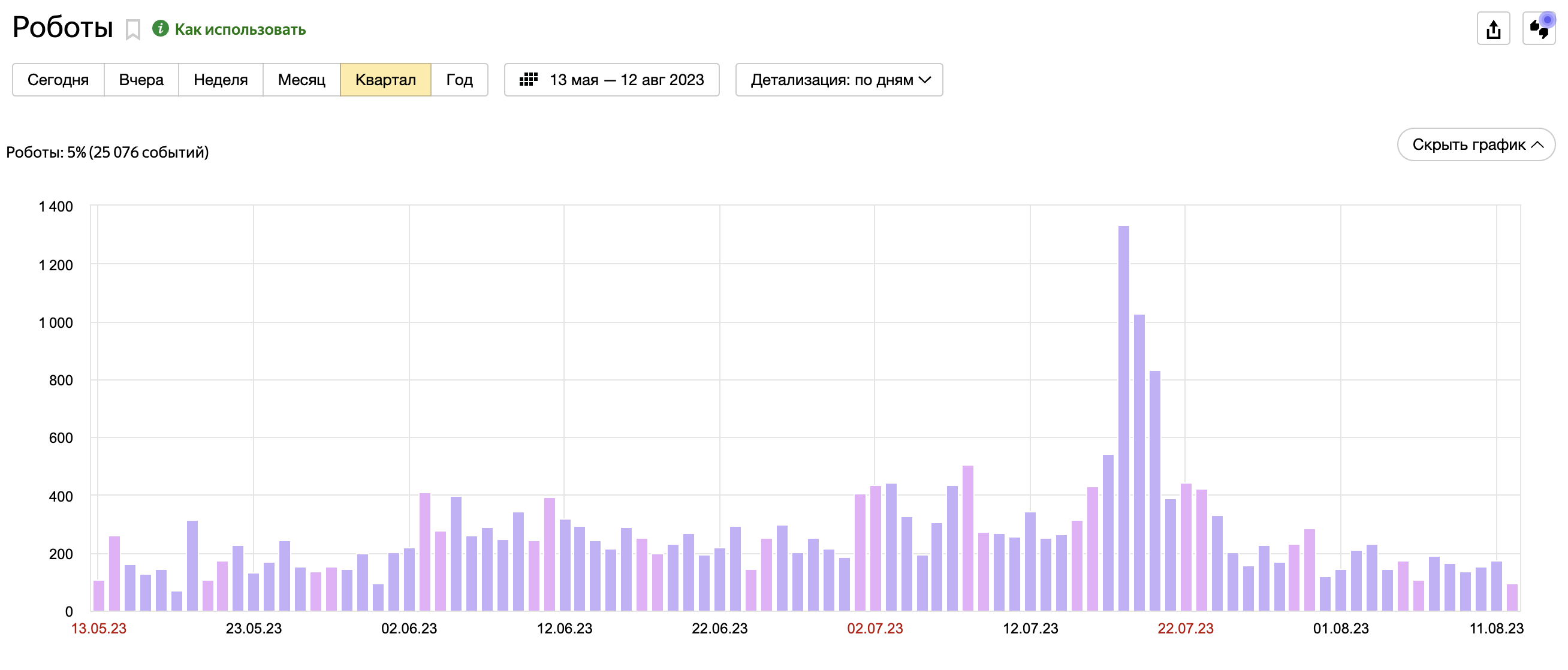
Task: Click the 22.07.23 date label
Action: [1184, 628]
